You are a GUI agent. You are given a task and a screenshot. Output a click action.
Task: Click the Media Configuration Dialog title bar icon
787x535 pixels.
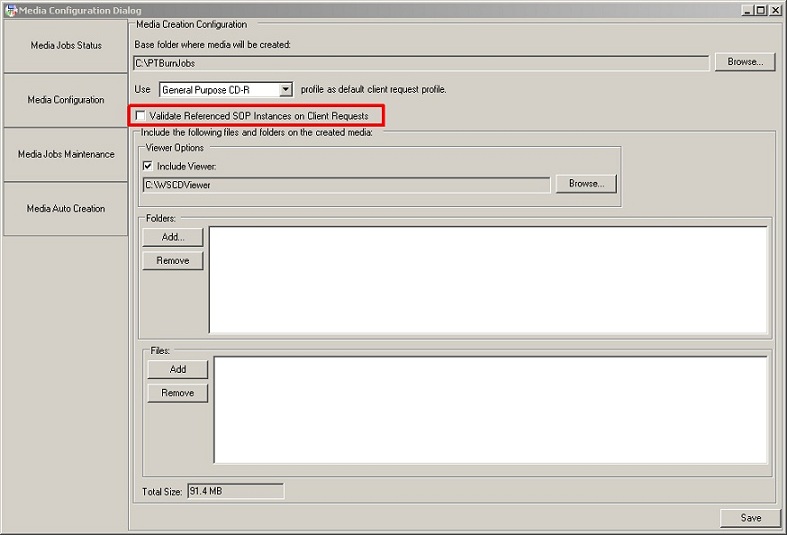tap(10, 10)
